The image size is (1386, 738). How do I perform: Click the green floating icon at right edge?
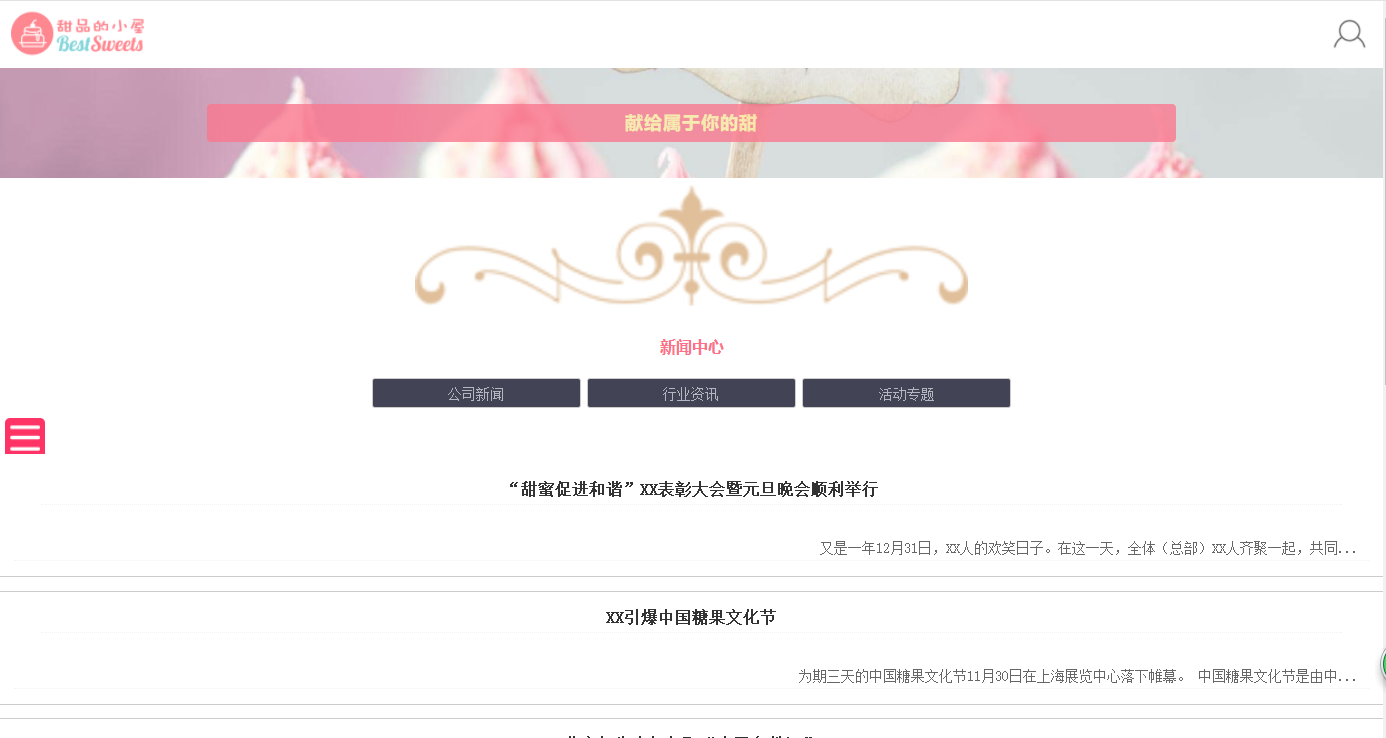coord(1383,663)
